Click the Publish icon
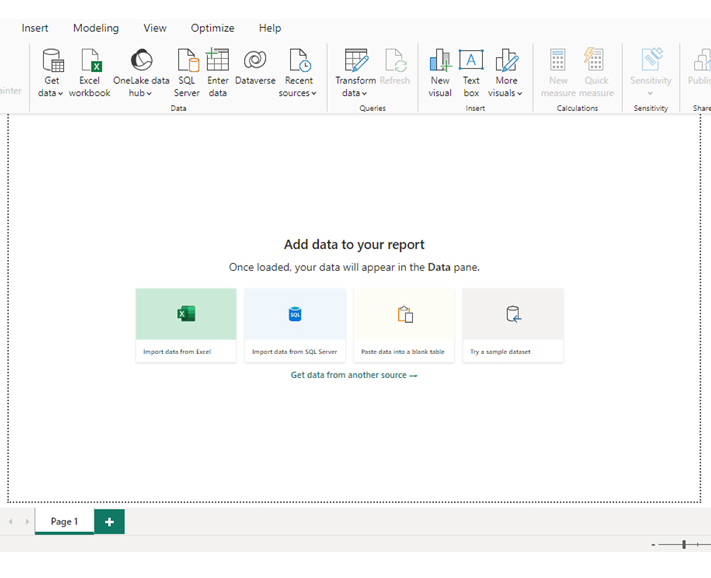This screenshot has height=578, width=711. point(702,60)
